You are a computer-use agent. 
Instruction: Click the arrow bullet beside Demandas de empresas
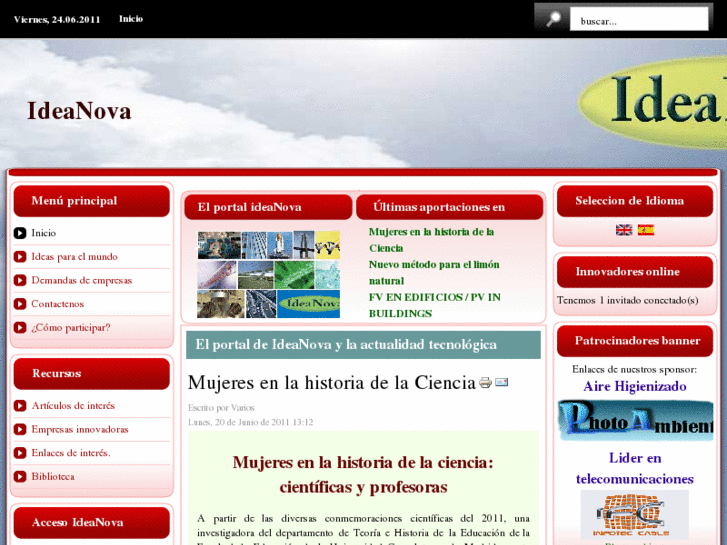coord(20,280)
